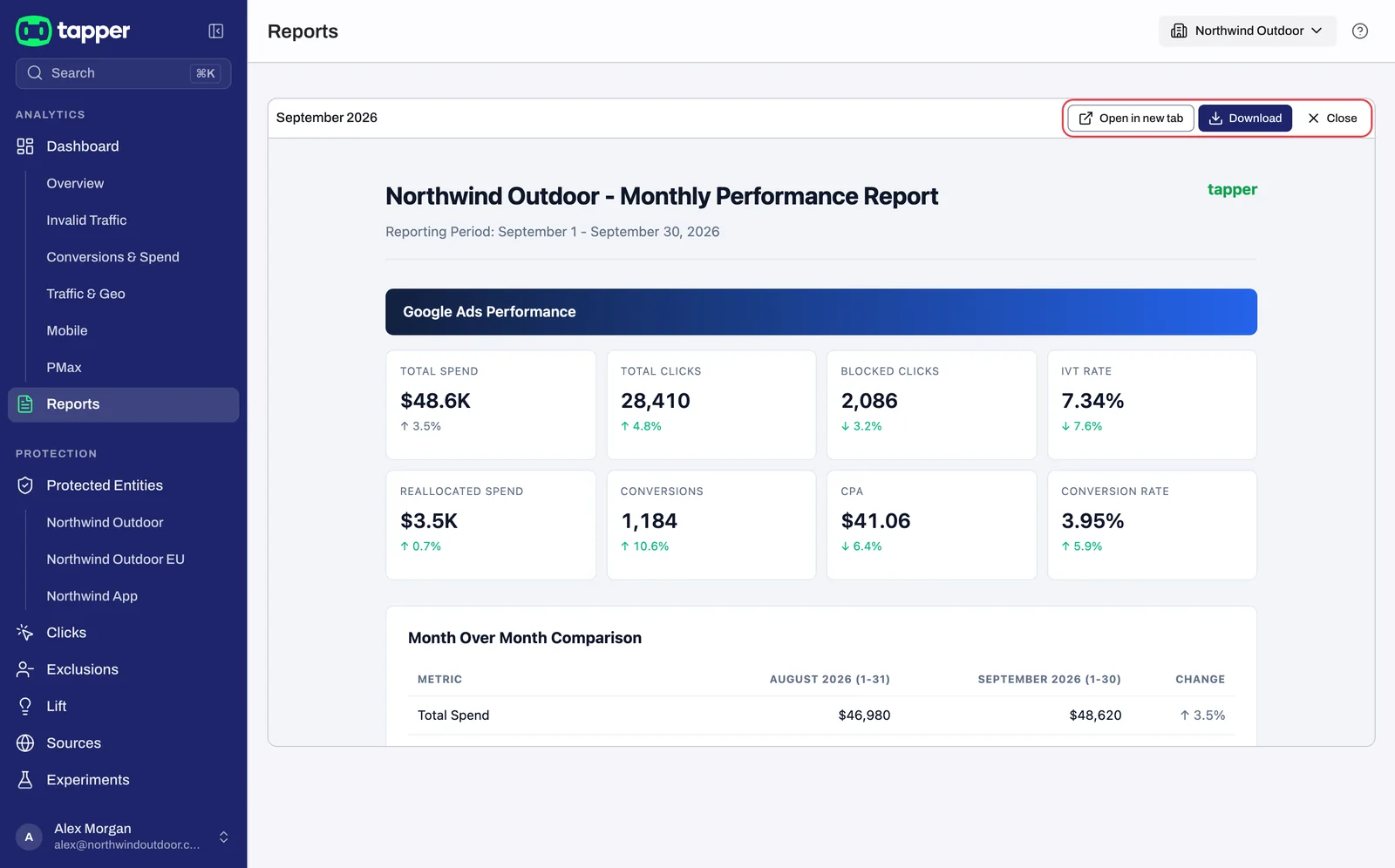Click the Dashboard grid icon
1395x868 pixels.
click(25, 146)
